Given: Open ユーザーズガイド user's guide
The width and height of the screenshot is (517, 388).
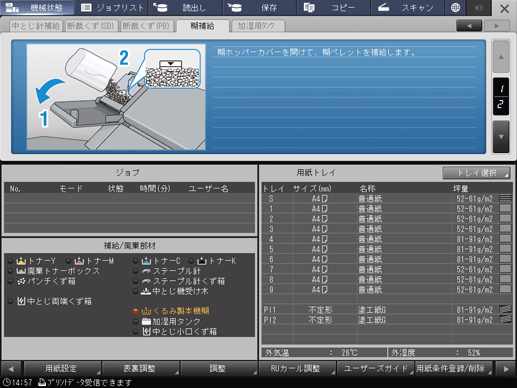Looking at the screenshot, I should pos(375,368).
